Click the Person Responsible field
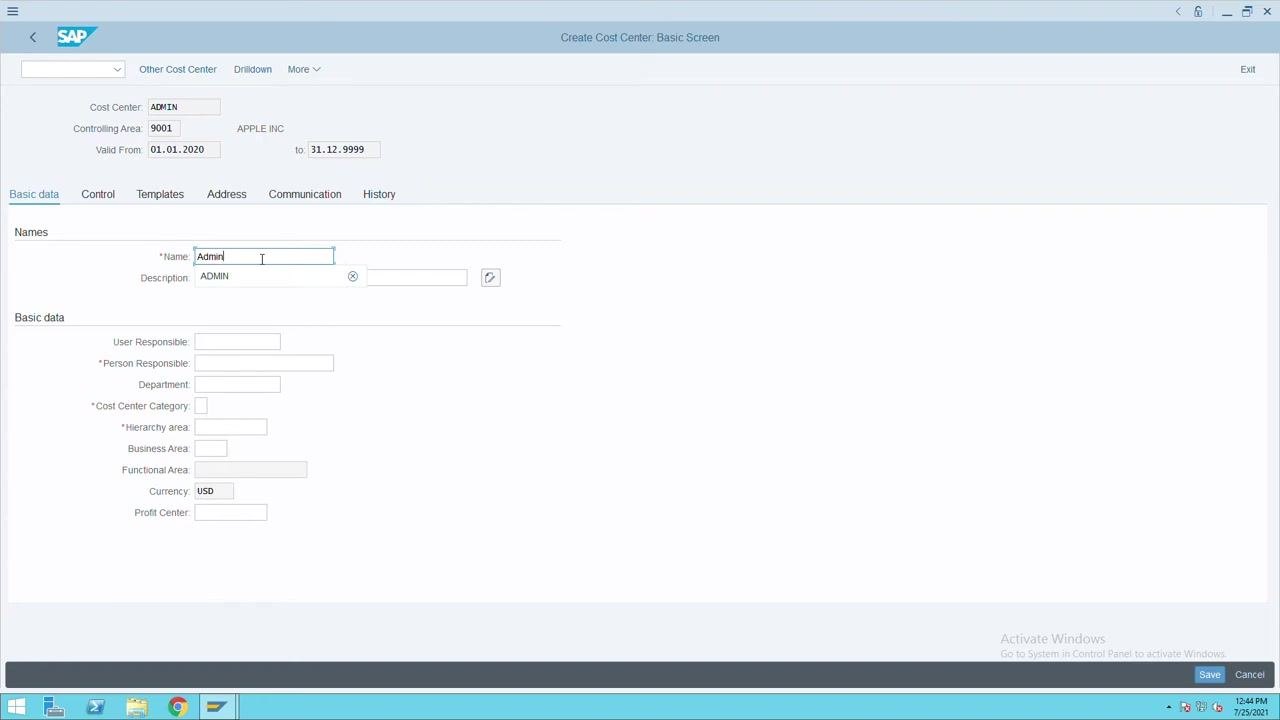The height and width of the screenshot is (720, 1280). tap(264, 363)
